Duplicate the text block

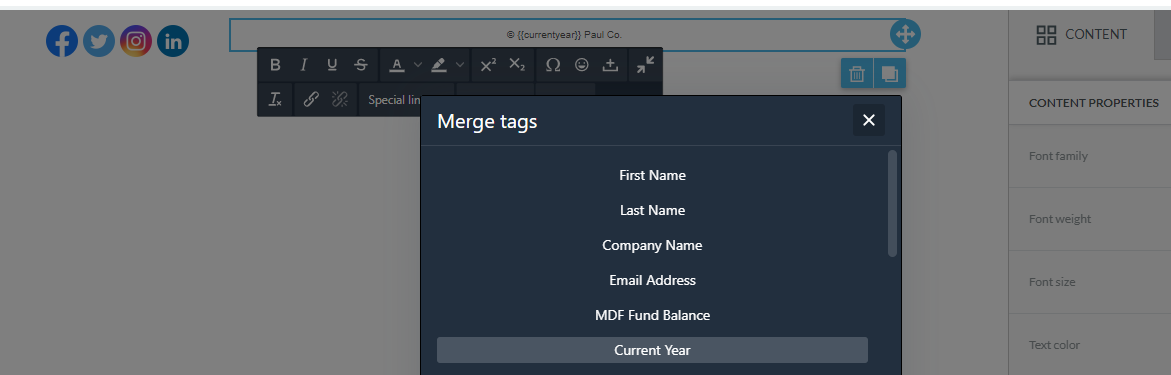[889, 73]
